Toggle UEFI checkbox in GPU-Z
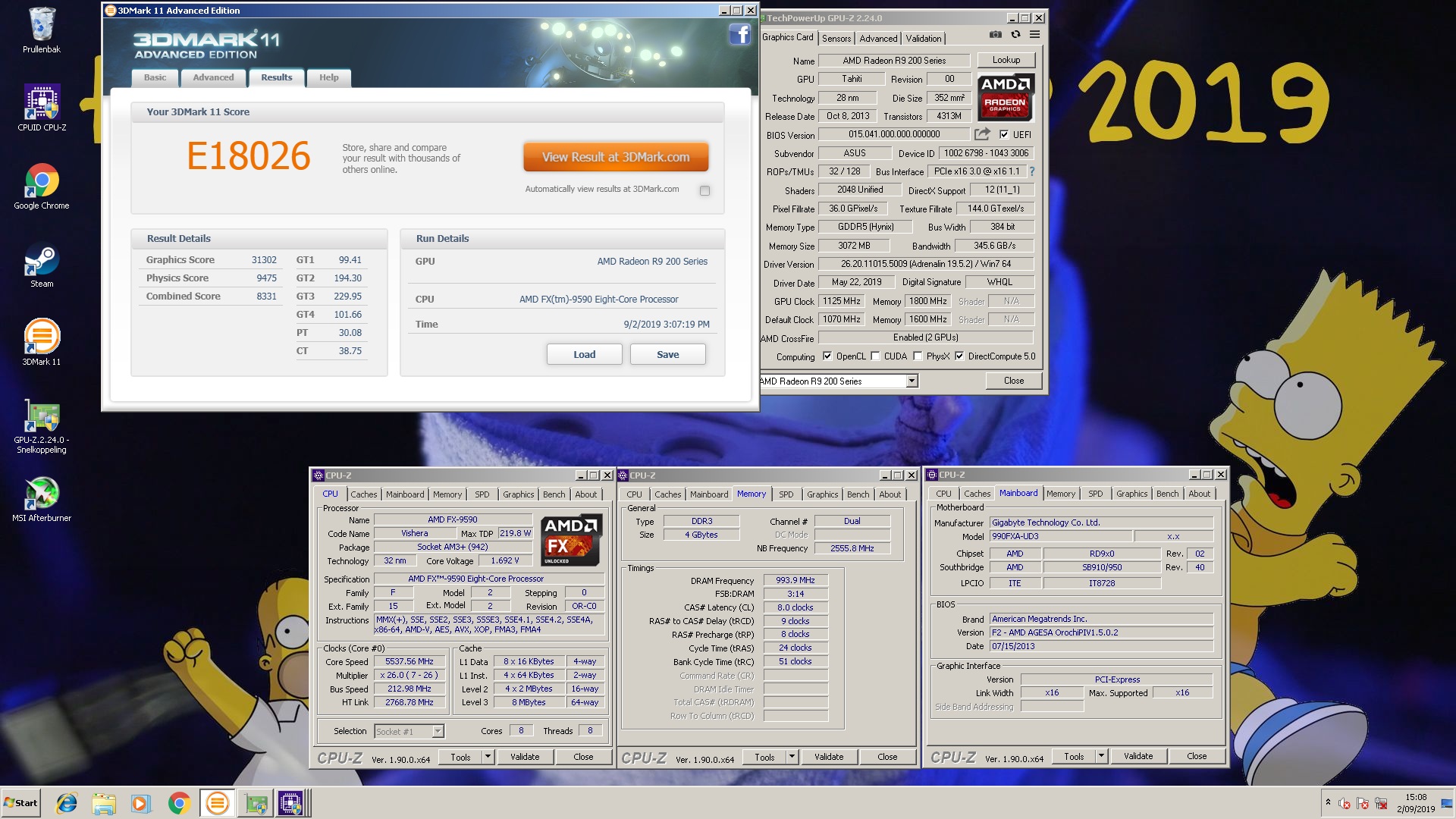The width and height of the screenshot is (1456, 819). coord(1004,135)
